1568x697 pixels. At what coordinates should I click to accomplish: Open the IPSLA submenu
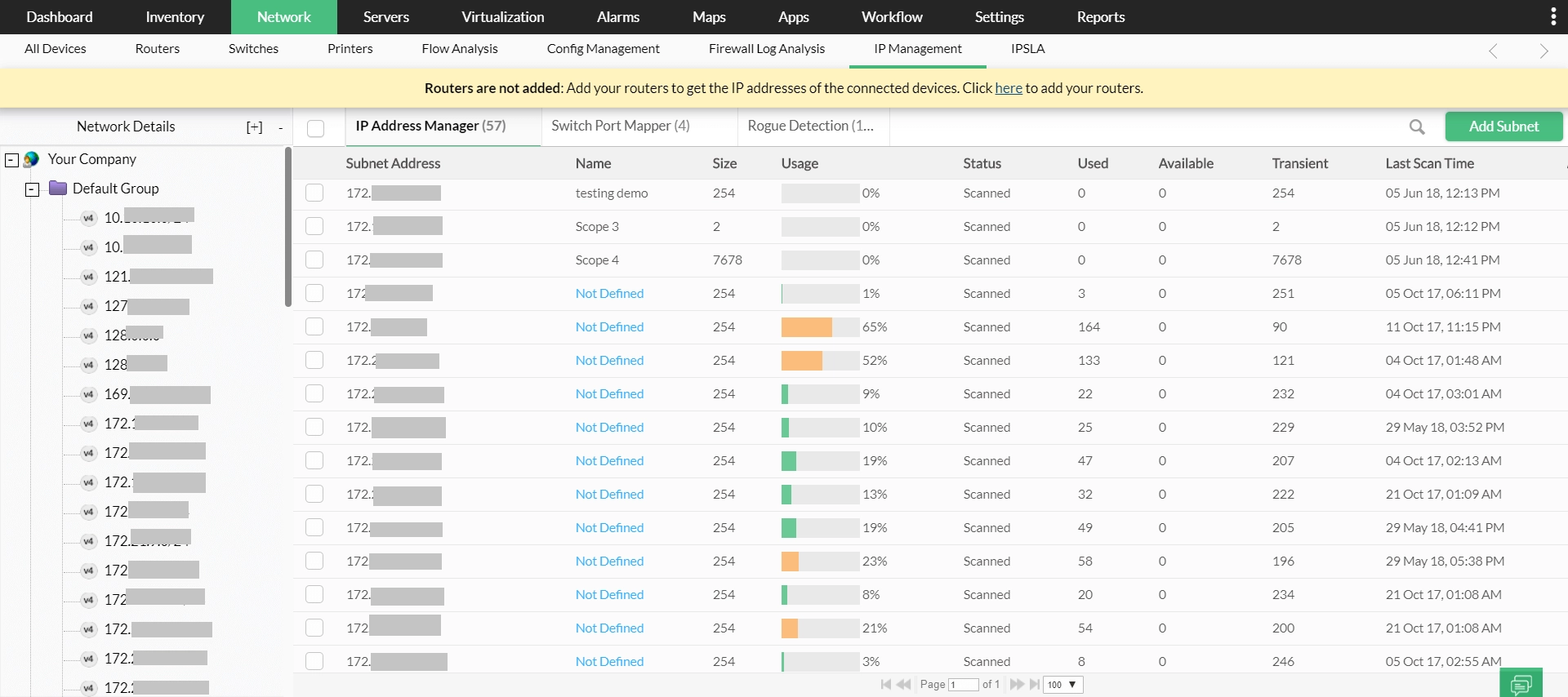tap(1028, 49)
